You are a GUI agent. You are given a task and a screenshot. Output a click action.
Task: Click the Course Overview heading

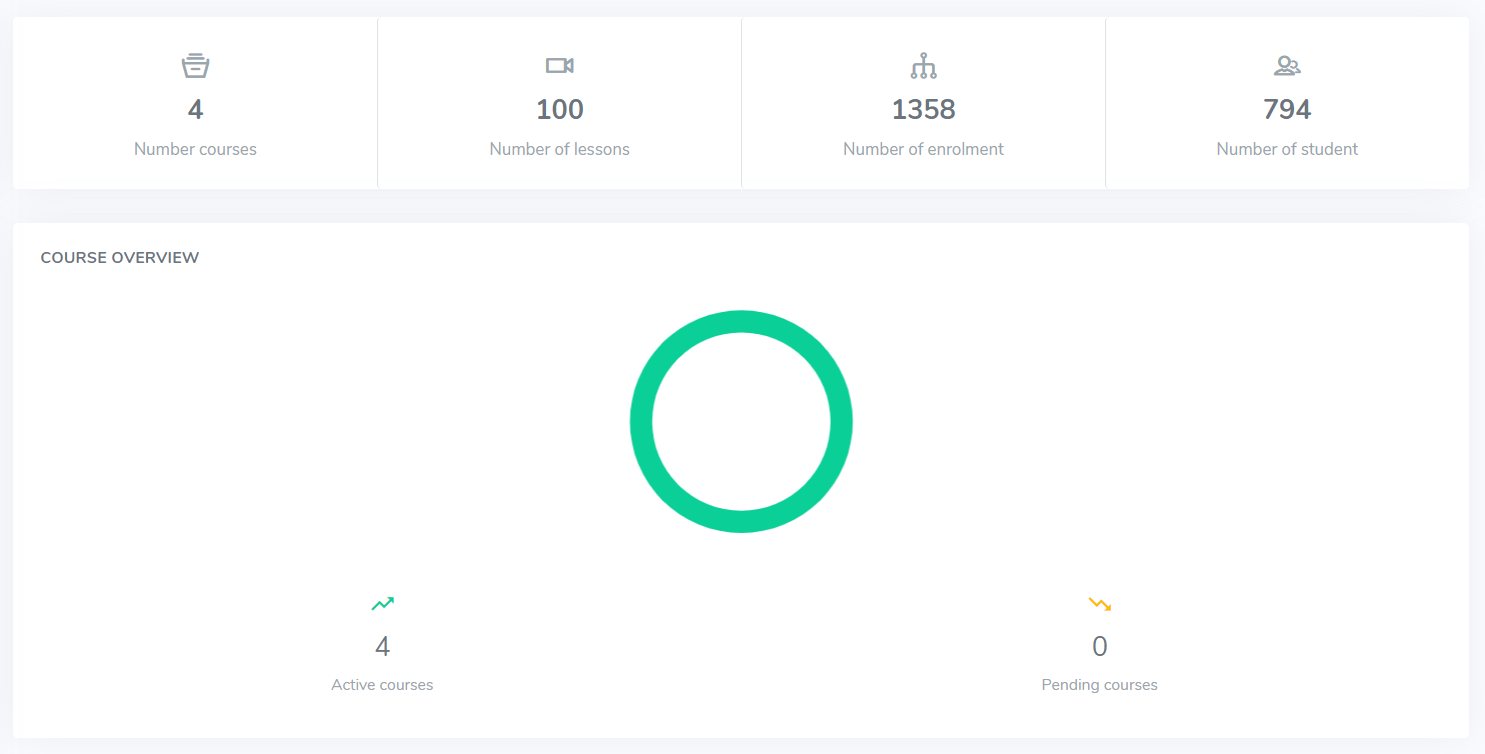coord(120,257)
